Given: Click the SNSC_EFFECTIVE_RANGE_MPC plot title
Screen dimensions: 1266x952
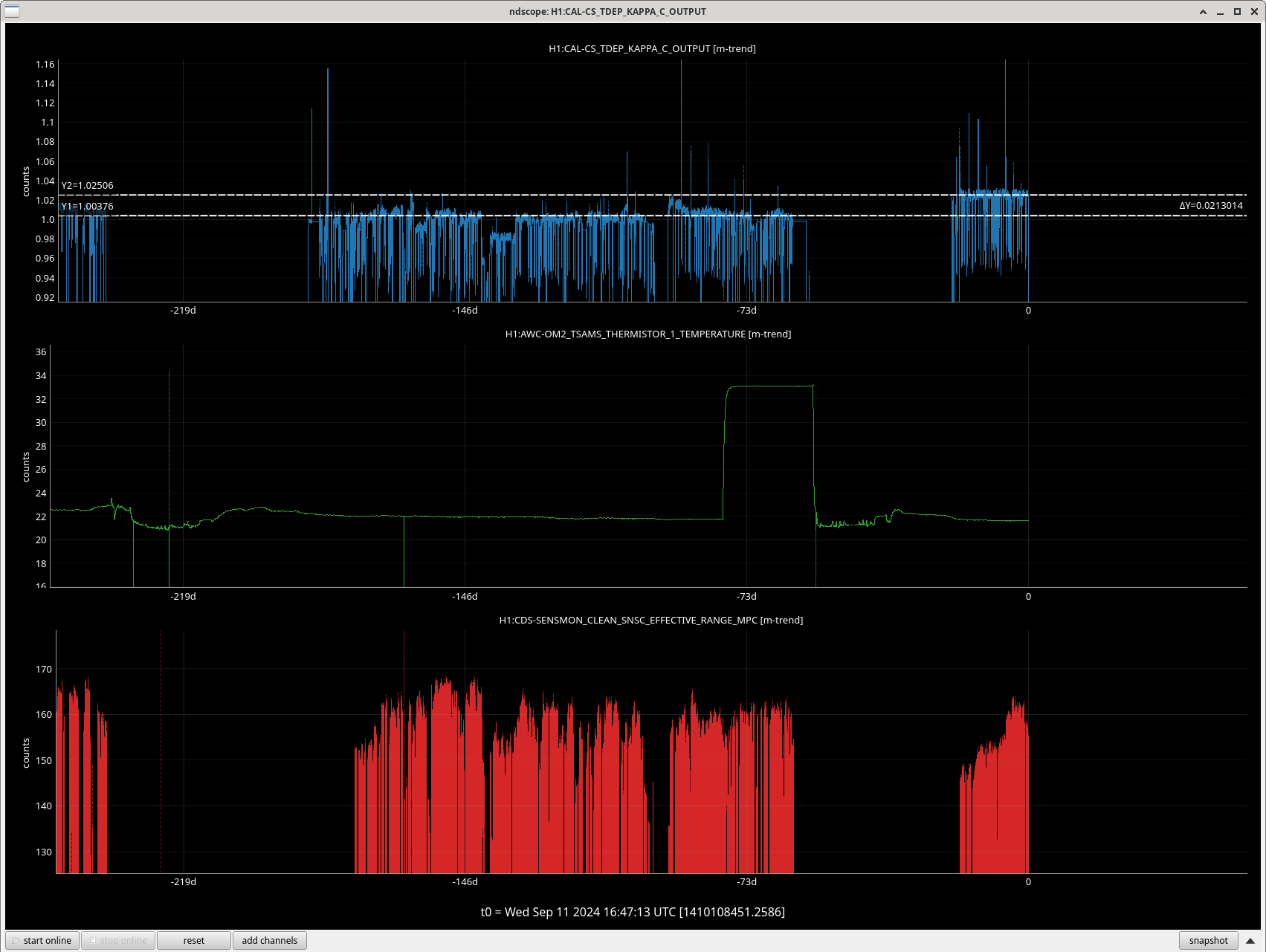Looking at the screenshot, I should [x=650, y=620].
